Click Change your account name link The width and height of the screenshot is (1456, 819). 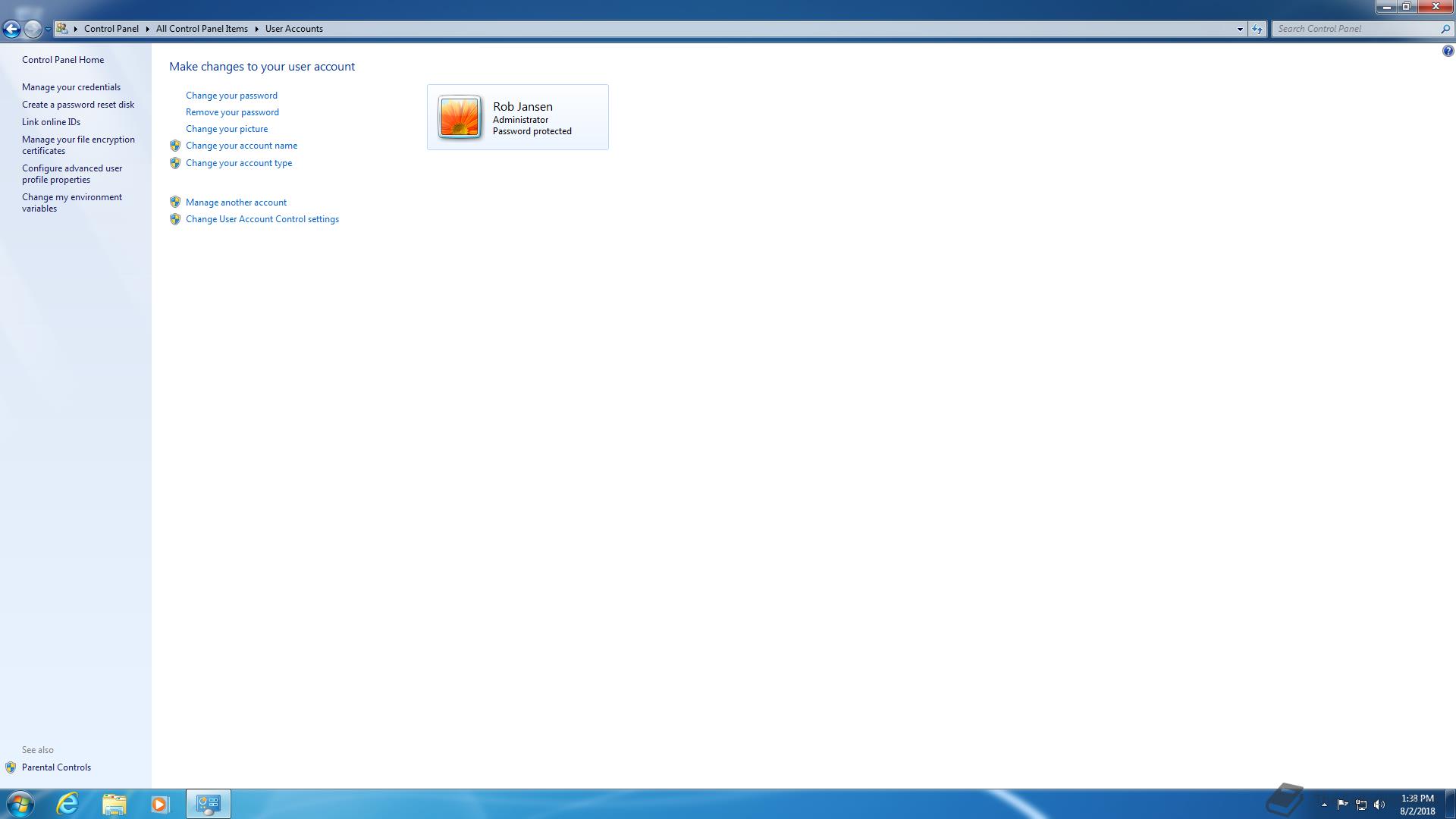[x=241, y=146]
